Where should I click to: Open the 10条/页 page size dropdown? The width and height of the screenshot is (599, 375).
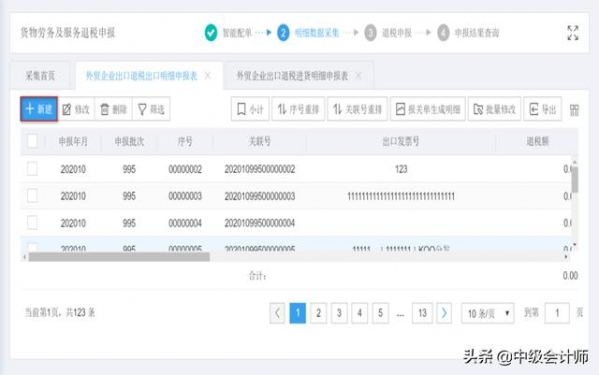pos(487,313)
